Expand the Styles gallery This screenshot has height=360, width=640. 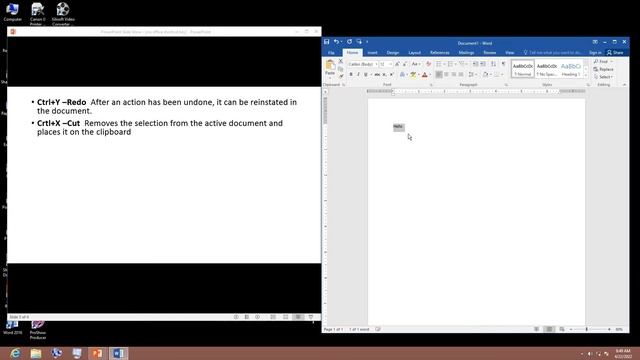click(x=586, y=76)
